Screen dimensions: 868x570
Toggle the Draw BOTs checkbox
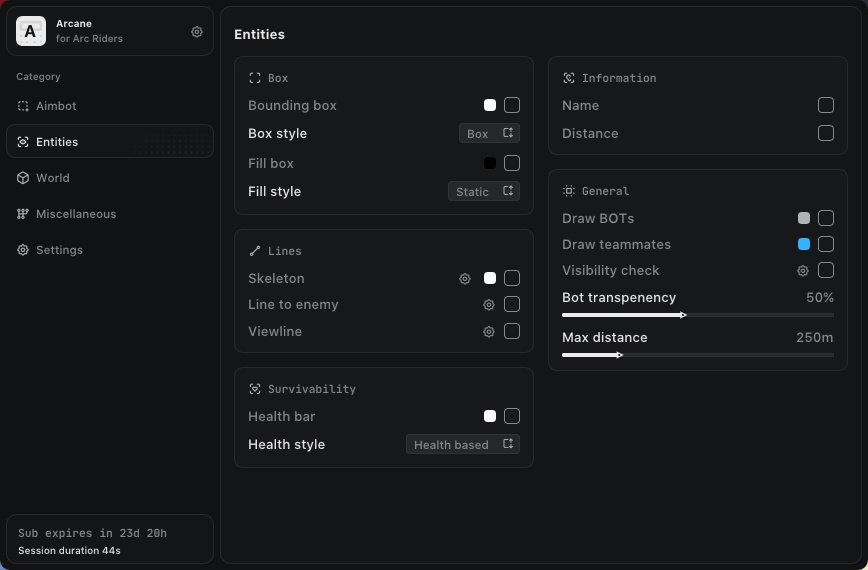point(826,218)
